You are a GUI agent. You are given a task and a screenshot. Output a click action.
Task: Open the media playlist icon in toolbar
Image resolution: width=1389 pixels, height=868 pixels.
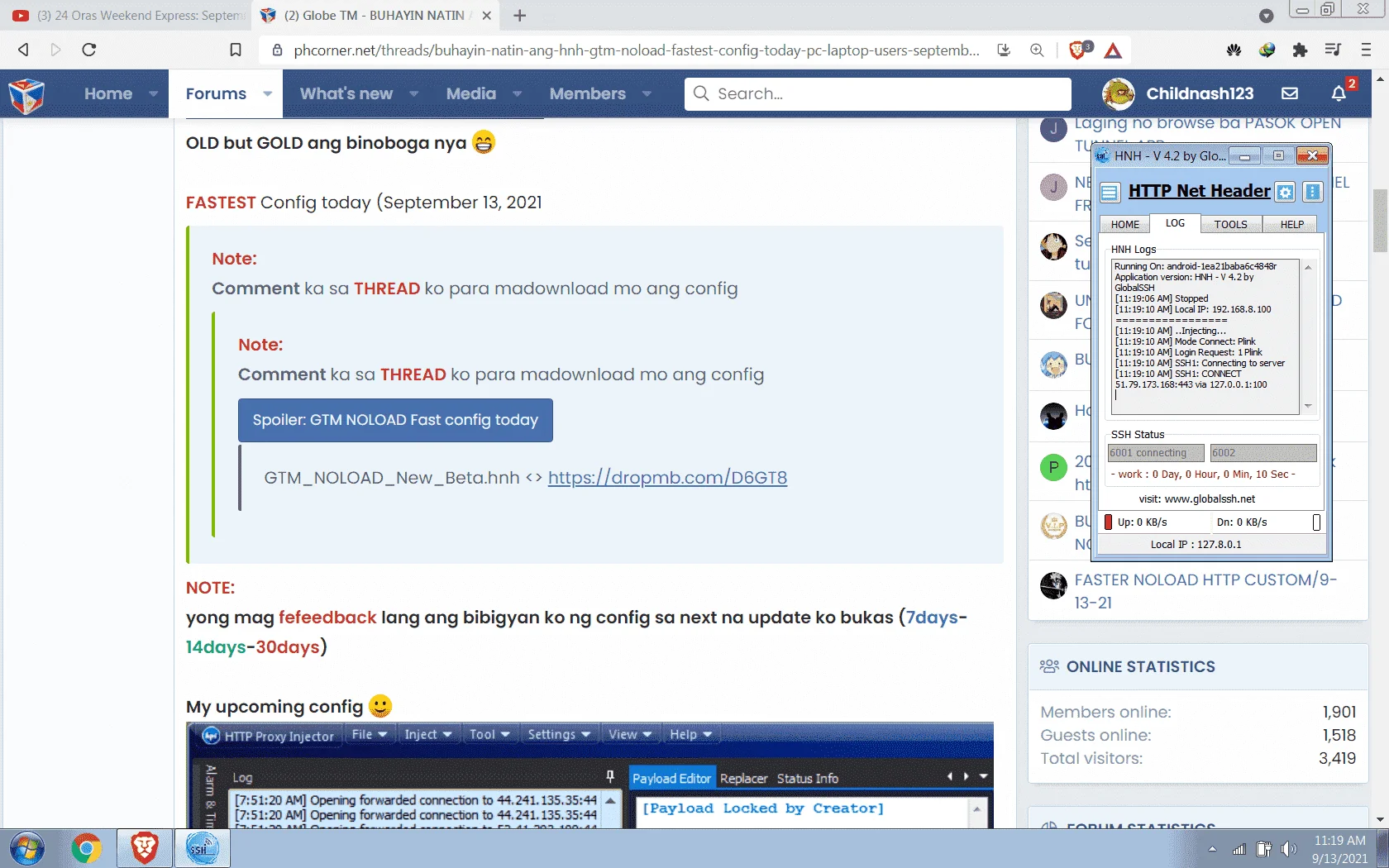1333,50
